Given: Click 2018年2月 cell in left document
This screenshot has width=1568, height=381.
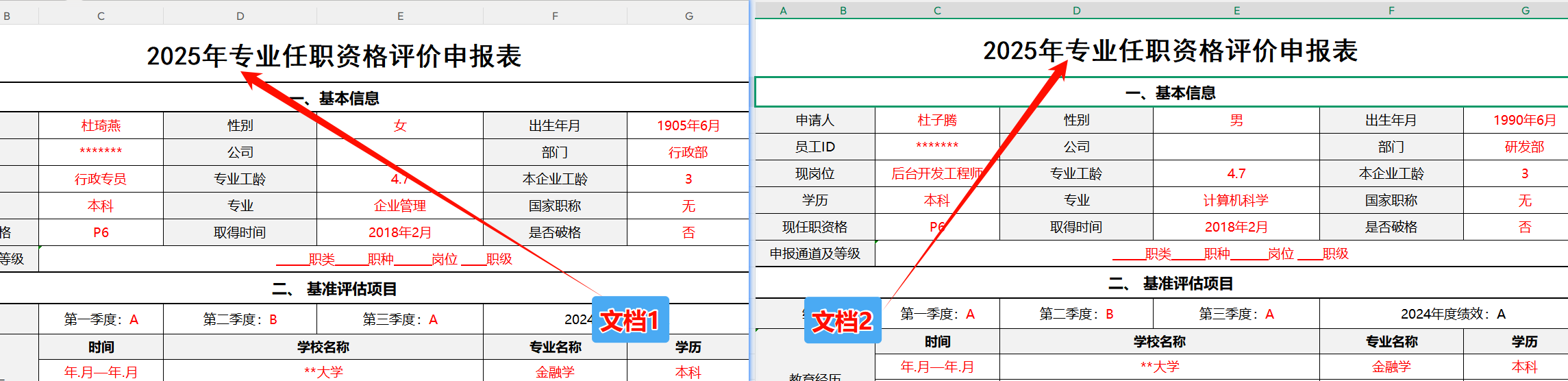Looking at the screenshot, I should pyautogui.click(x=400, y=232).
